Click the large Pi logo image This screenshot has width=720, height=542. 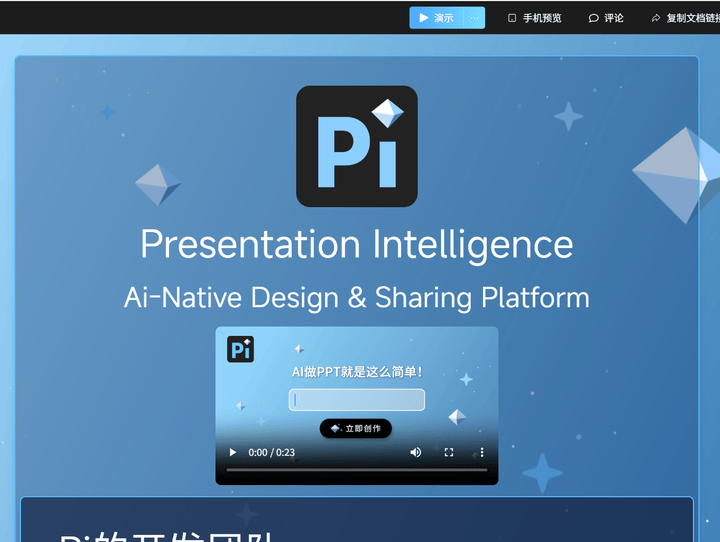tap(357, 146)
